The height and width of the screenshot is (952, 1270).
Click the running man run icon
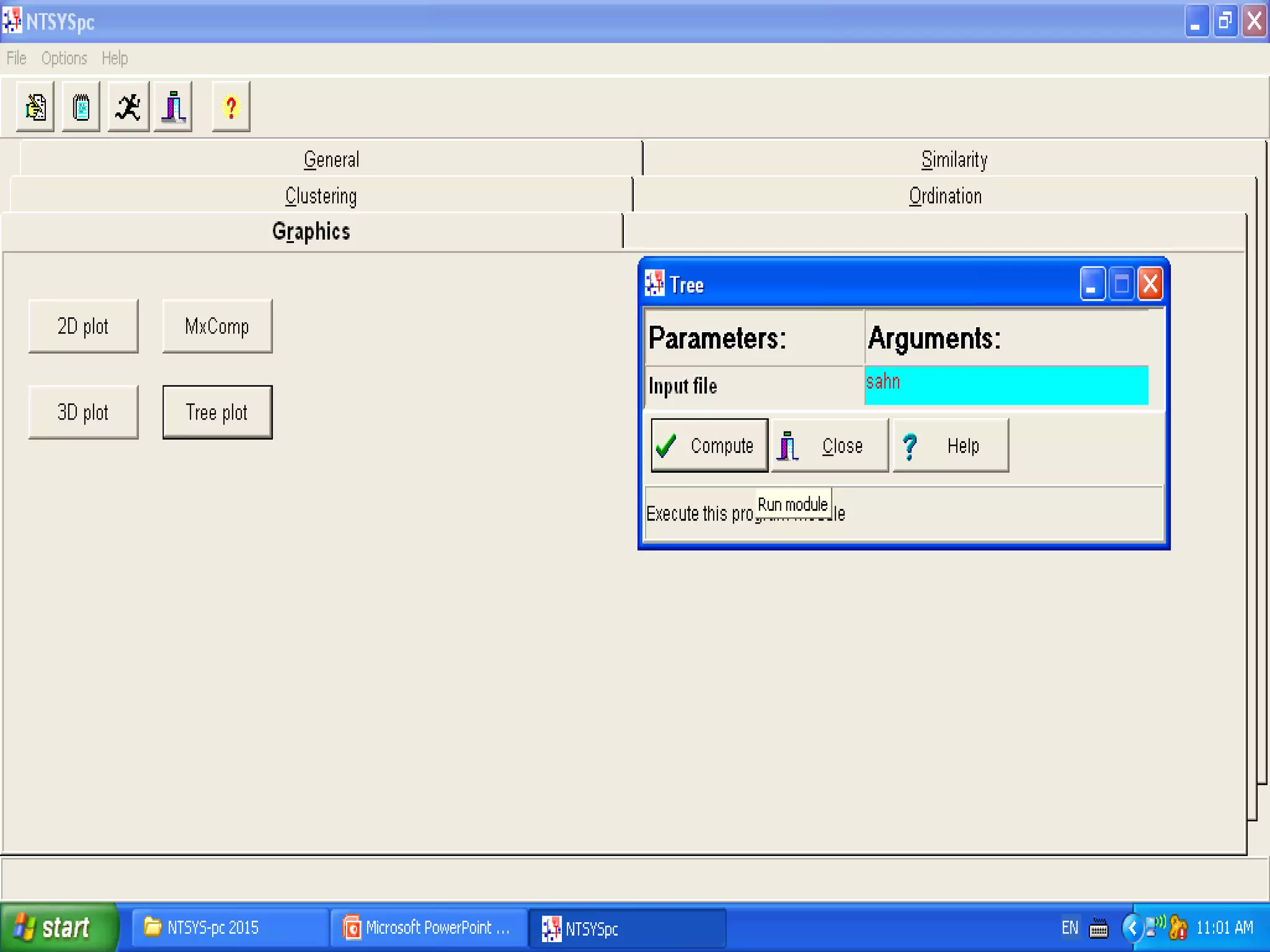[128, 107]
